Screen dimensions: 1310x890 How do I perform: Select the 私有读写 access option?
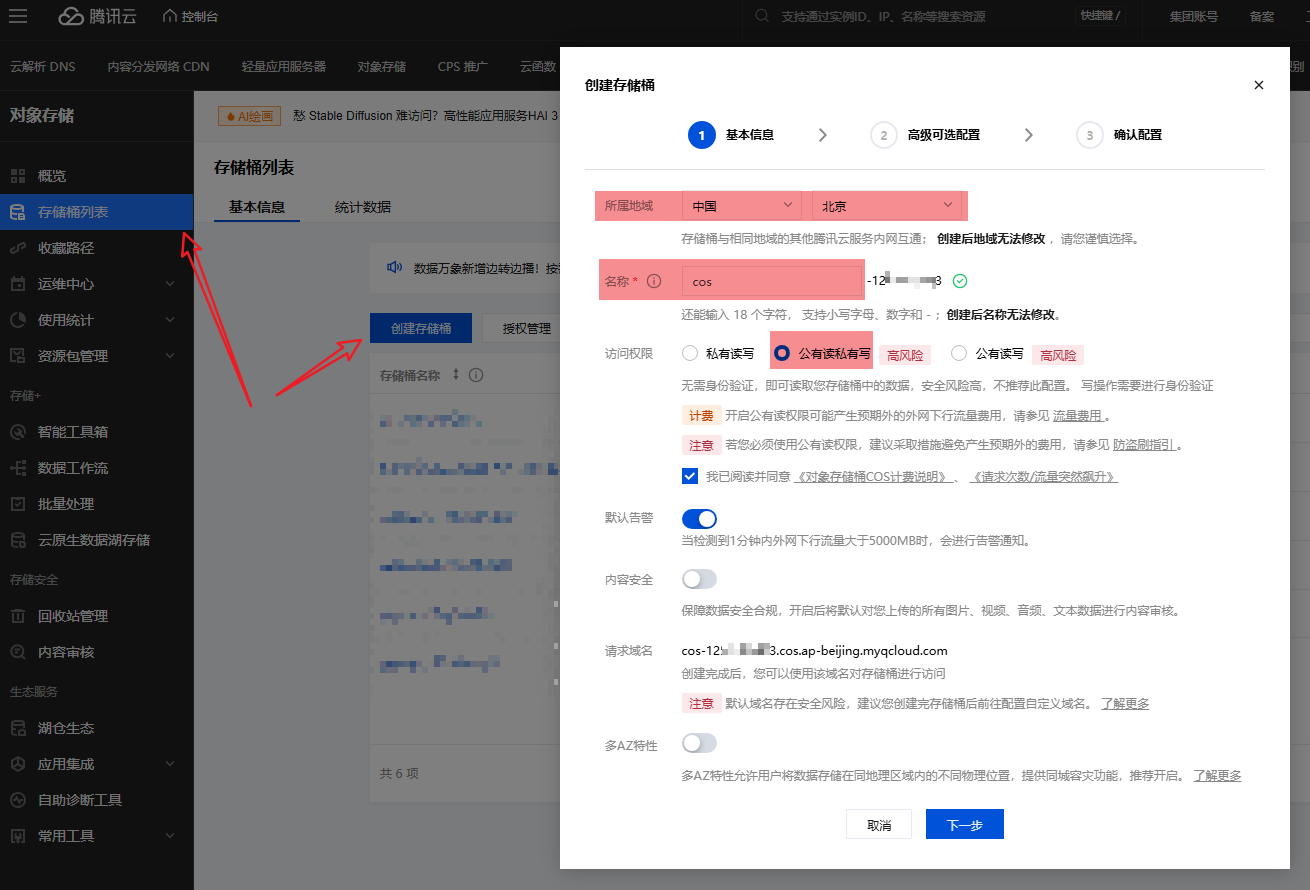(690, 351)
